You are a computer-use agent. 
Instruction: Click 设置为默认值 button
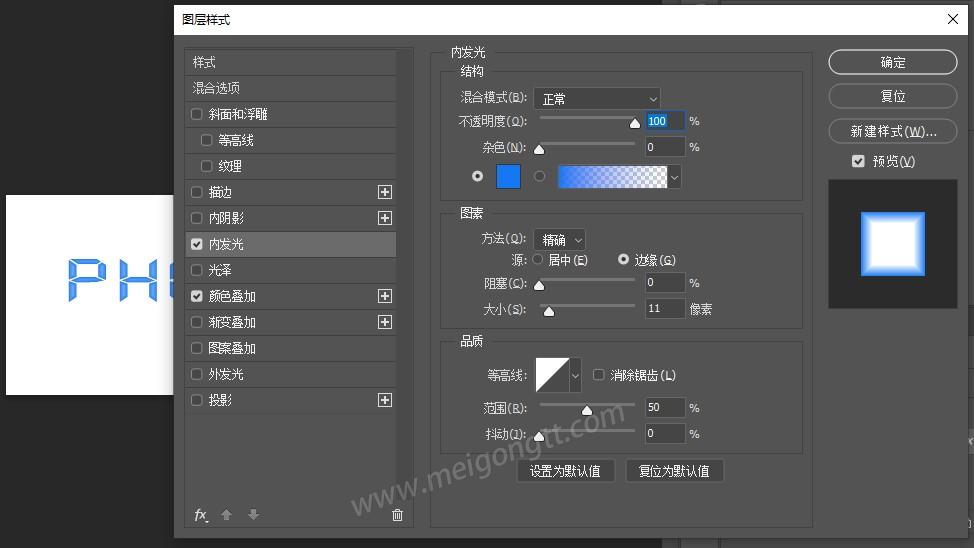click(x=565, y=471)
